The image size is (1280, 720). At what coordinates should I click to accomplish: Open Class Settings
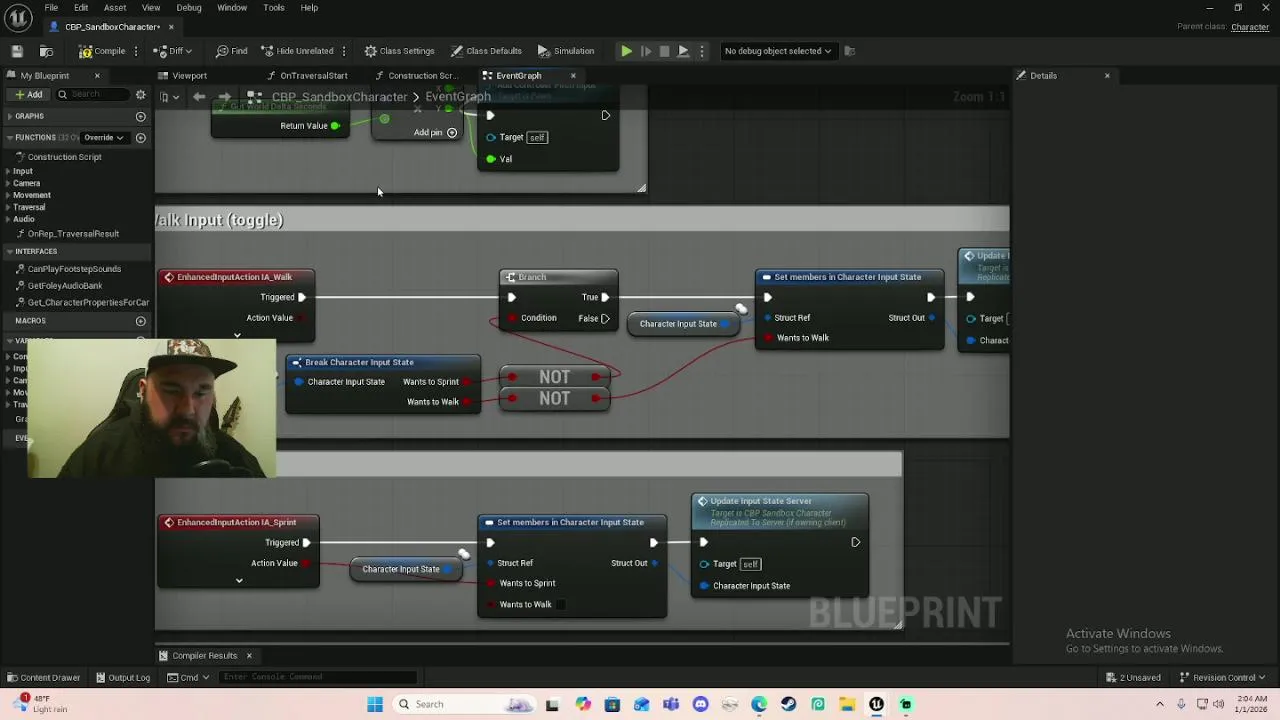[399, 51]
